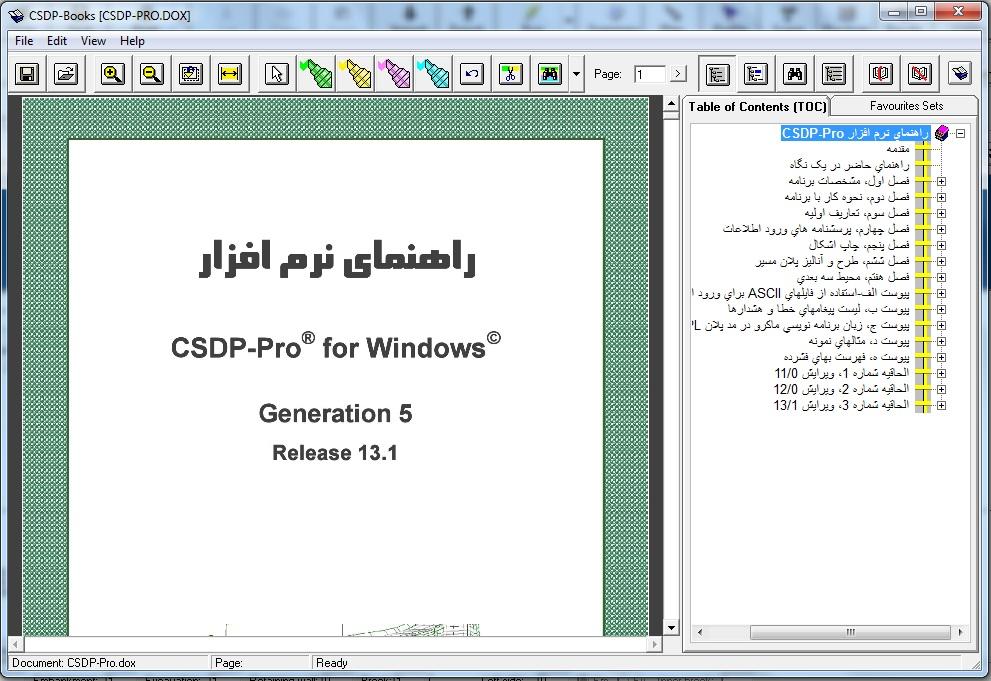Click the open book crossed out in red
Viewport: 991px width, 681px height.
pos(920,75)
